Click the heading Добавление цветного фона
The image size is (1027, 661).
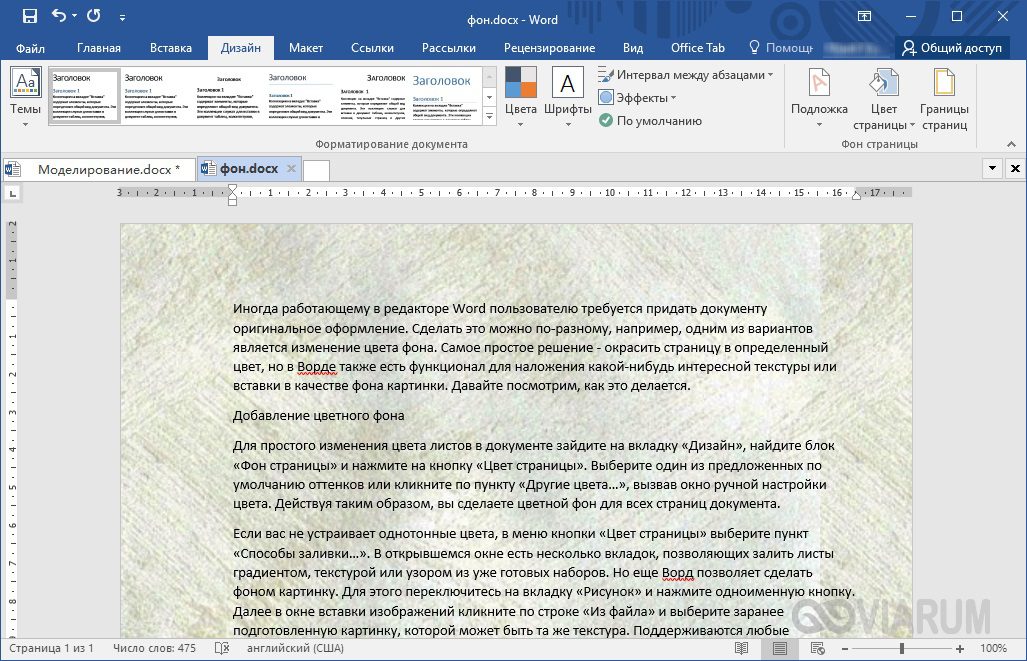(318, 415)
